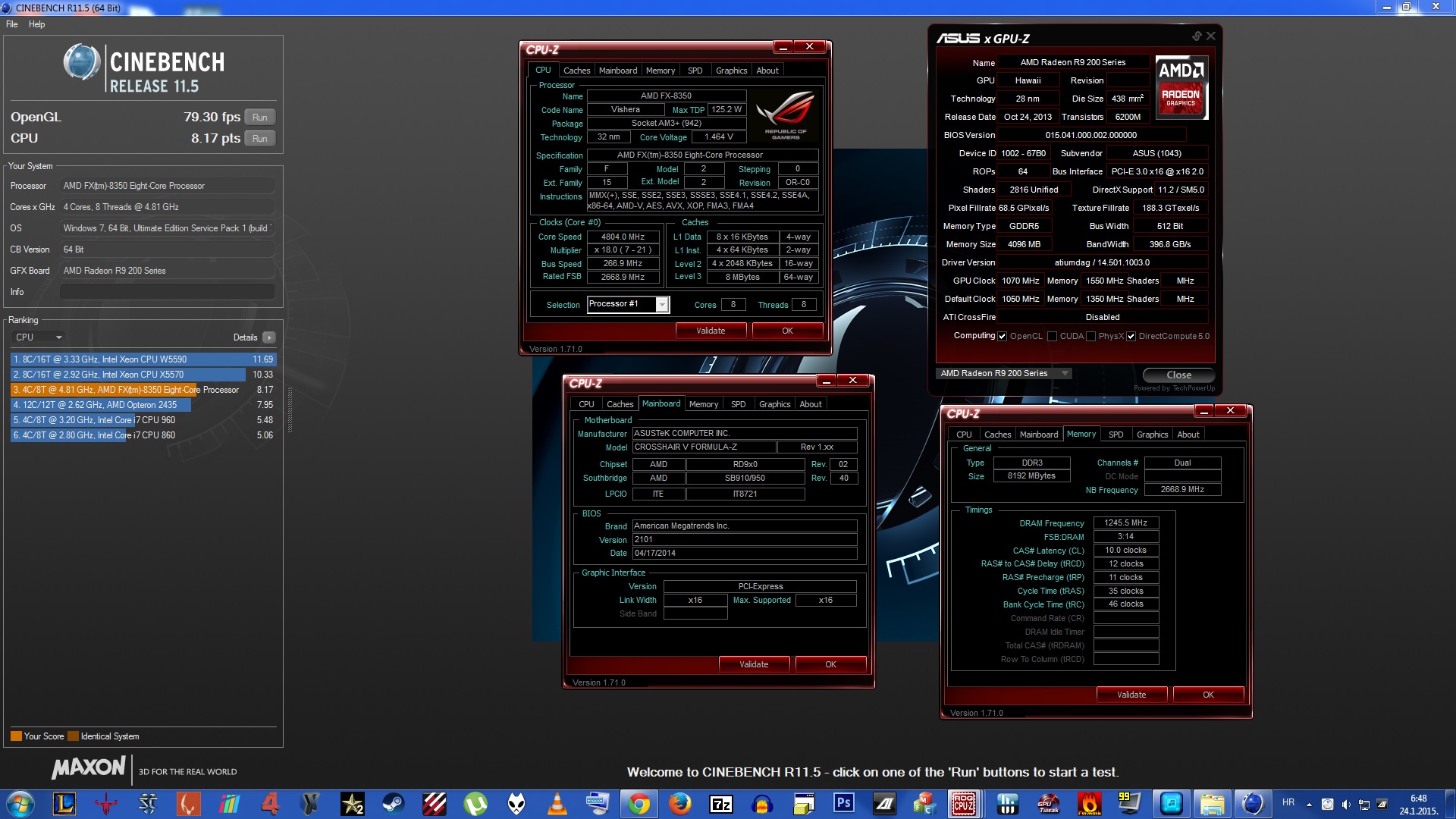Open the volume speaker tray icon
Screen dimensions: 1456x819
pyautogui.click(x=1346, y=804)
